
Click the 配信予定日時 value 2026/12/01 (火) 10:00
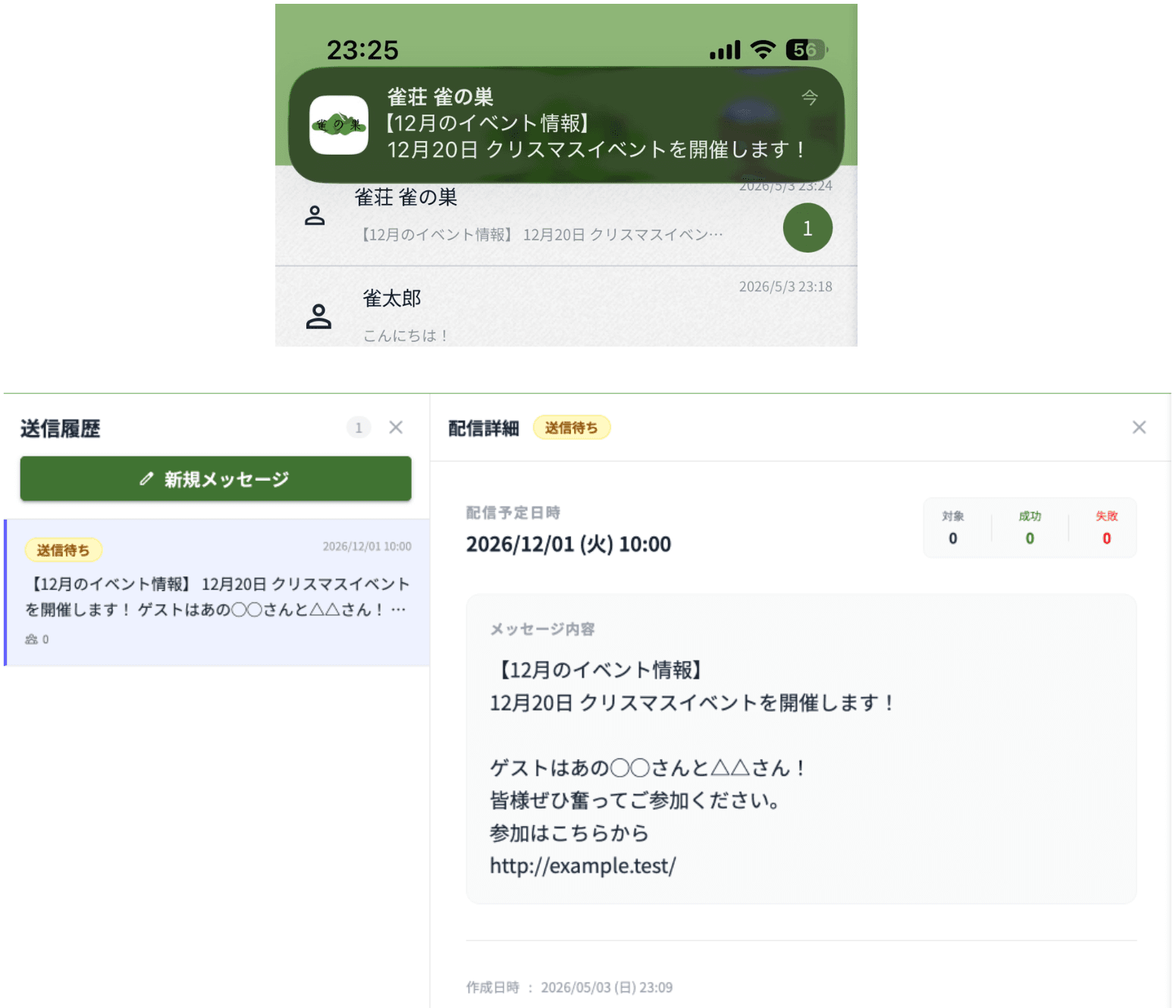pyautogui.click(x=569, y=544)
